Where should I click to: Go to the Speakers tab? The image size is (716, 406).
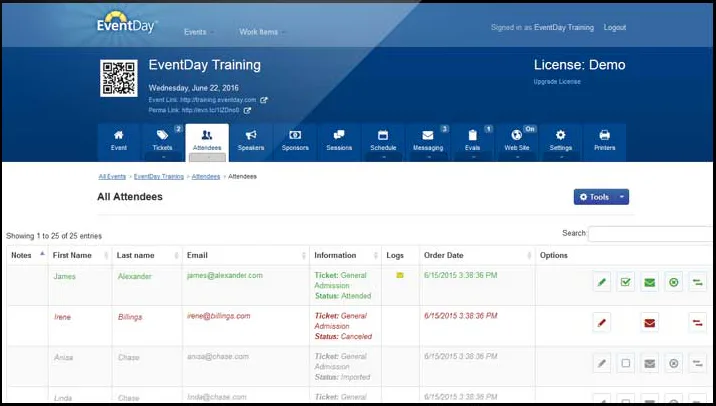251,142
